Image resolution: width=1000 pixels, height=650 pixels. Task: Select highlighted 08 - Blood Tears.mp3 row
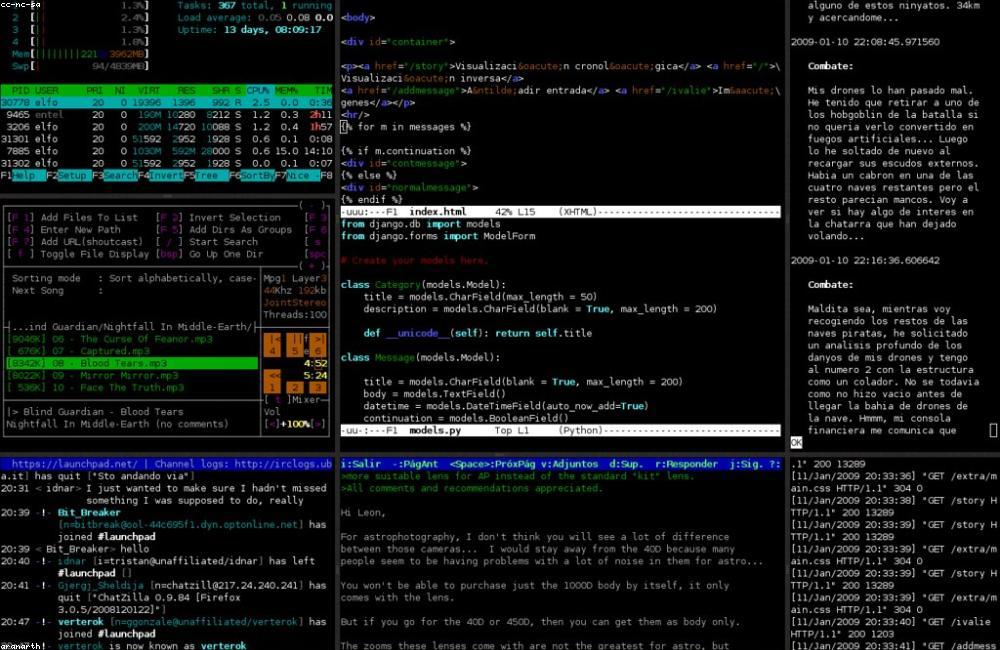(x=132, y=364)
